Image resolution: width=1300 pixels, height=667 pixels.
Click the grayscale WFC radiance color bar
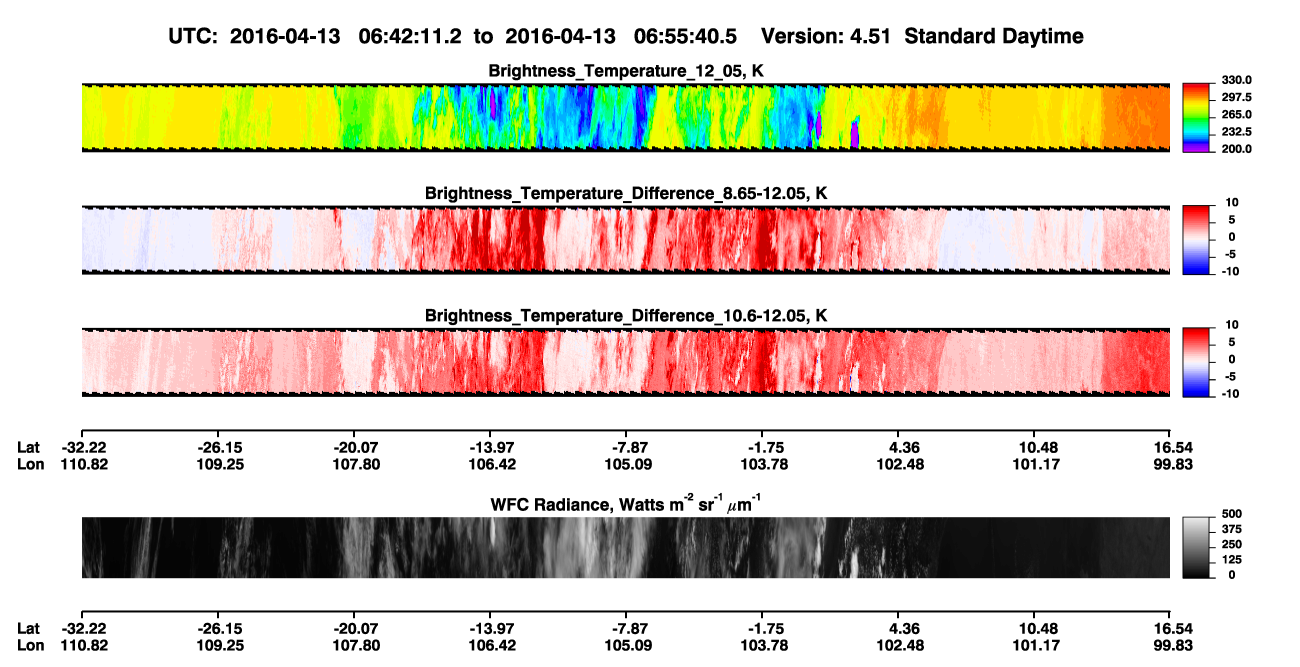click(x=1196, y=548)
